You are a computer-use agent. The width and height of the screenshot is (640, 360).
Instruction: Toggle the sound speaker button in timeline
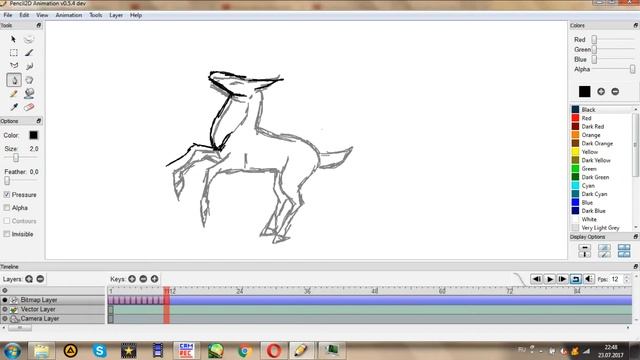(589, 279)
